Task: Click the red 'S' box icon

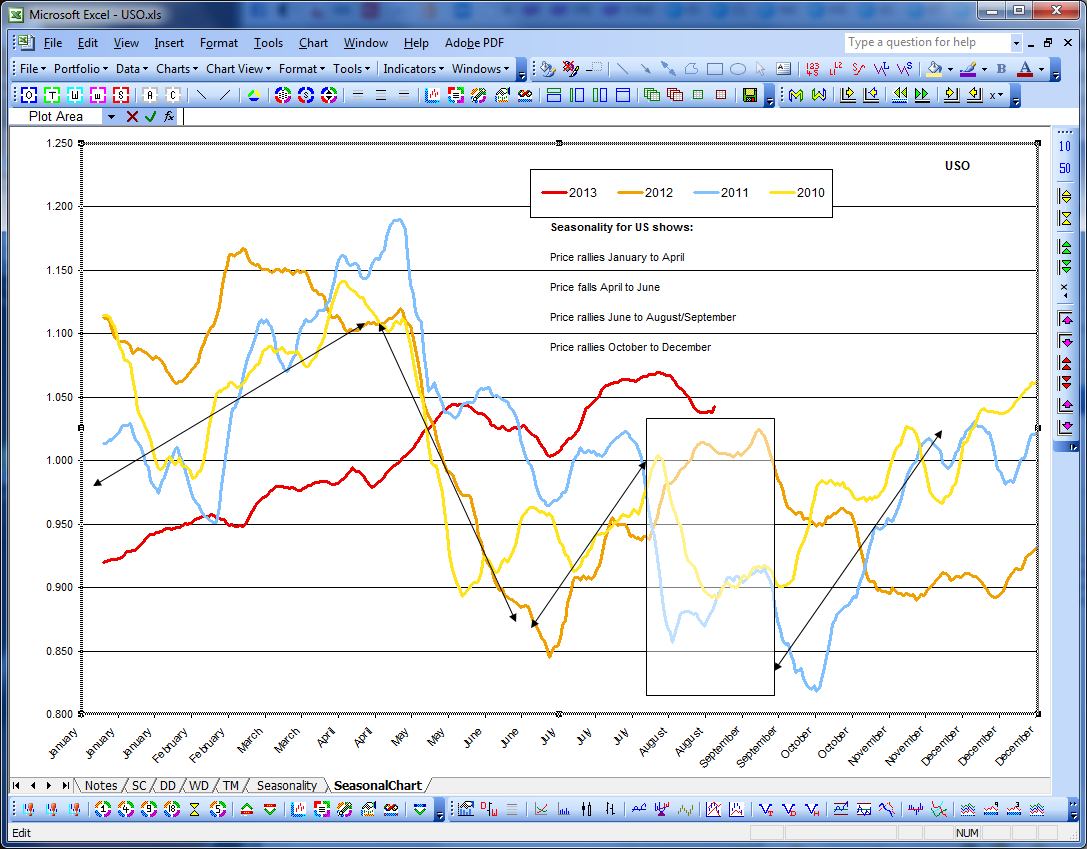Action: (121, 95)
